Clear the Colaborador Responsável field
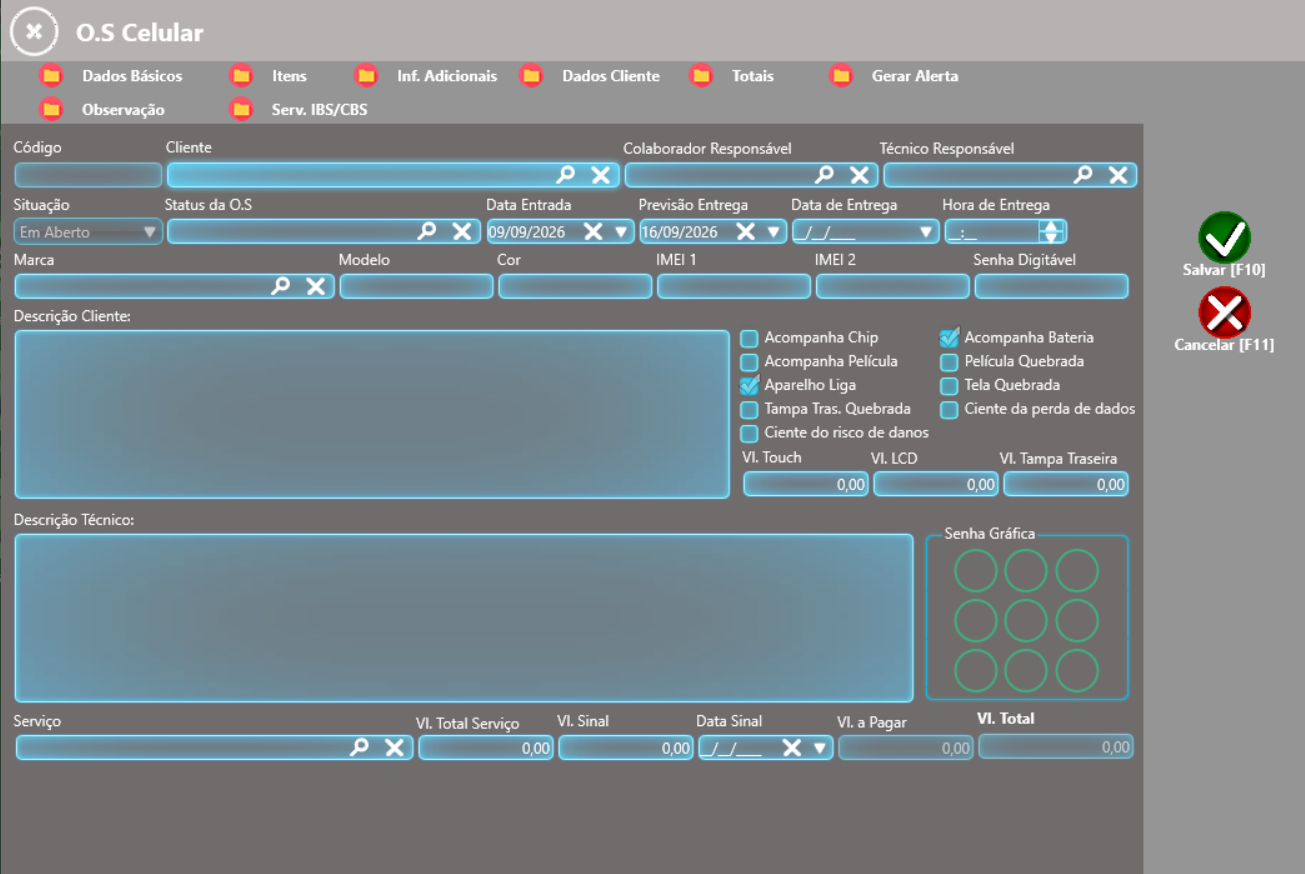1305x874 pixels. point(859,175)
